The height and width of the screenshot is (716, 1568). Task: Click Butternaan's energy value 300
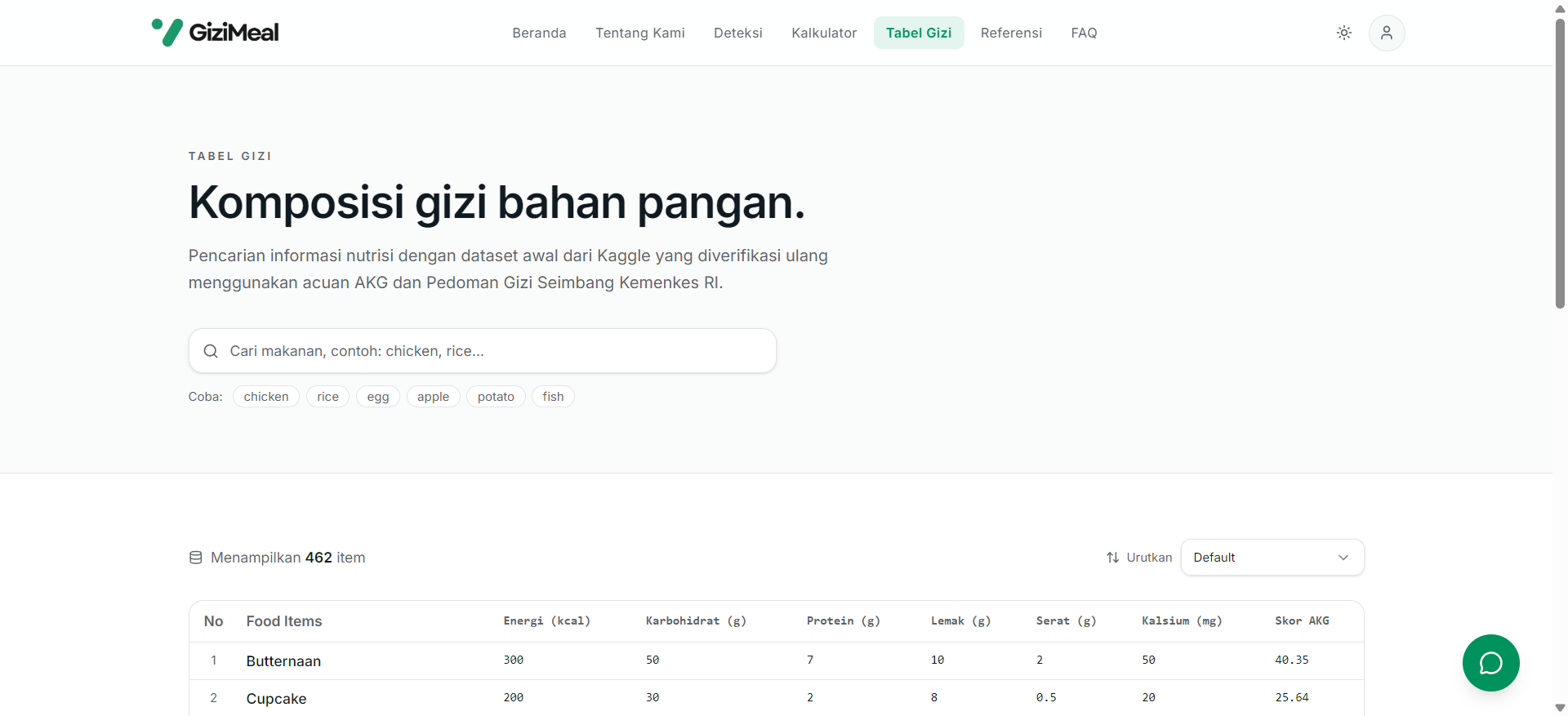[513, 660]
